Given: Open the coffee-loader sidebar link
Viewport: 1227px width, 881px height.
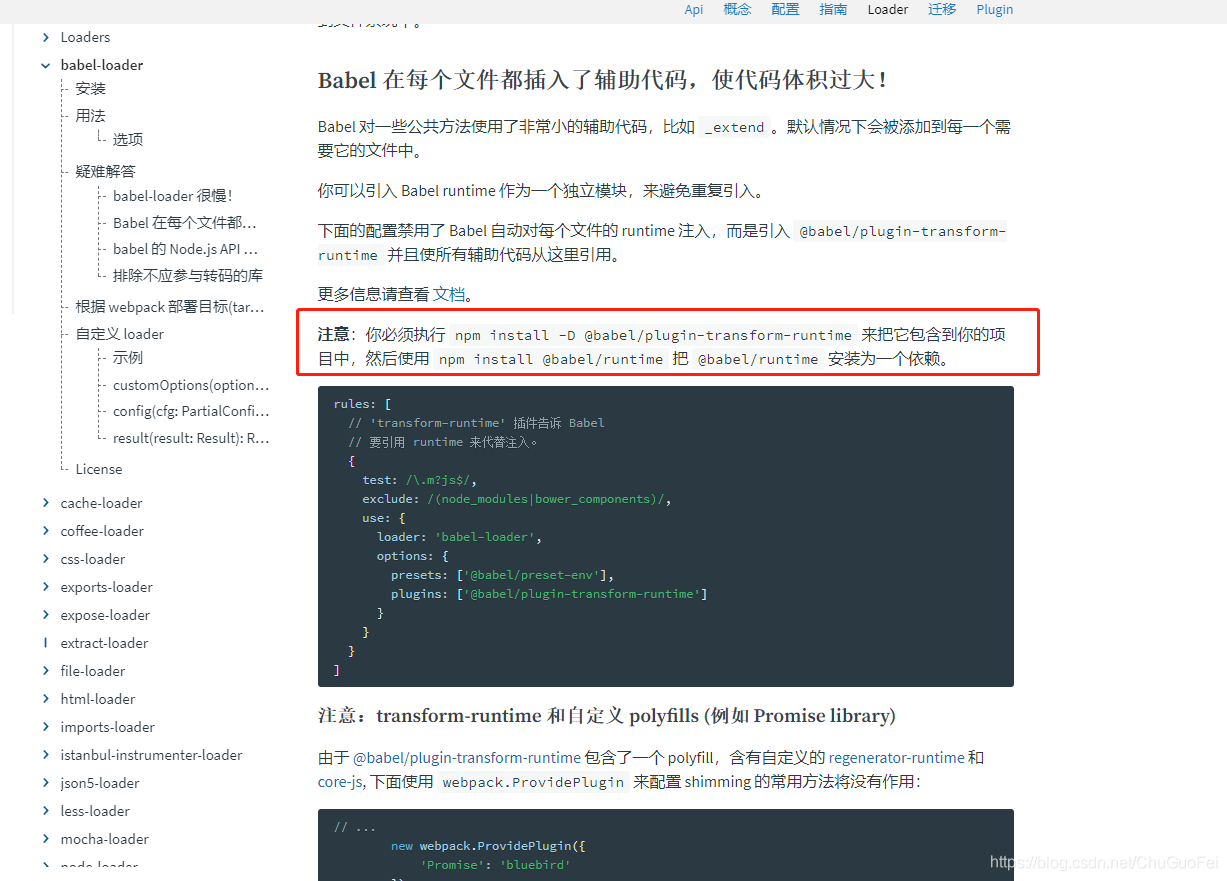Looking at the screenshot, I should (102, 531).
